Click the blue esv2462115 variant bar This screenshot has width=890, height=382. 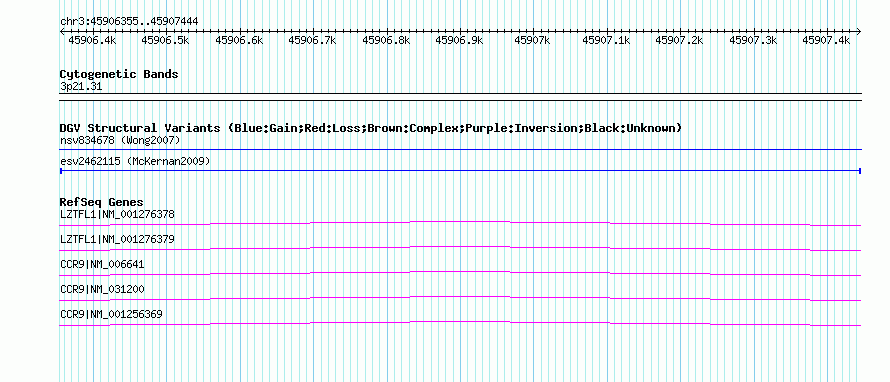pos(460,171)
